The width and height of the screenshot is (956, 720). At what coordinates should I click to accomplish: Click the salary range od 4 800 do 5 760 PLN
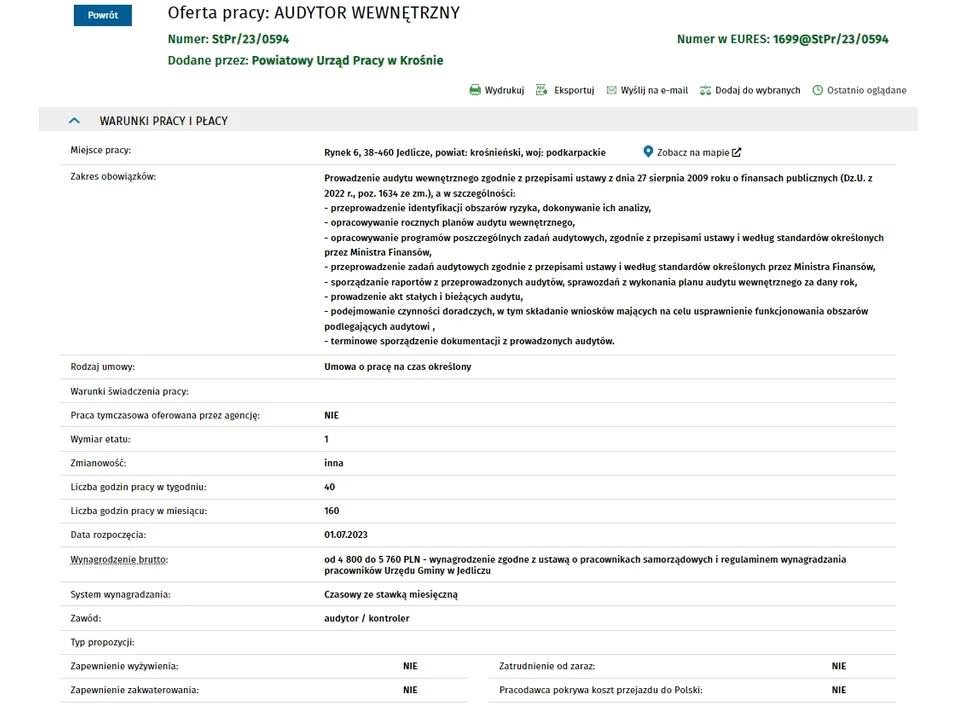[372, 559]
